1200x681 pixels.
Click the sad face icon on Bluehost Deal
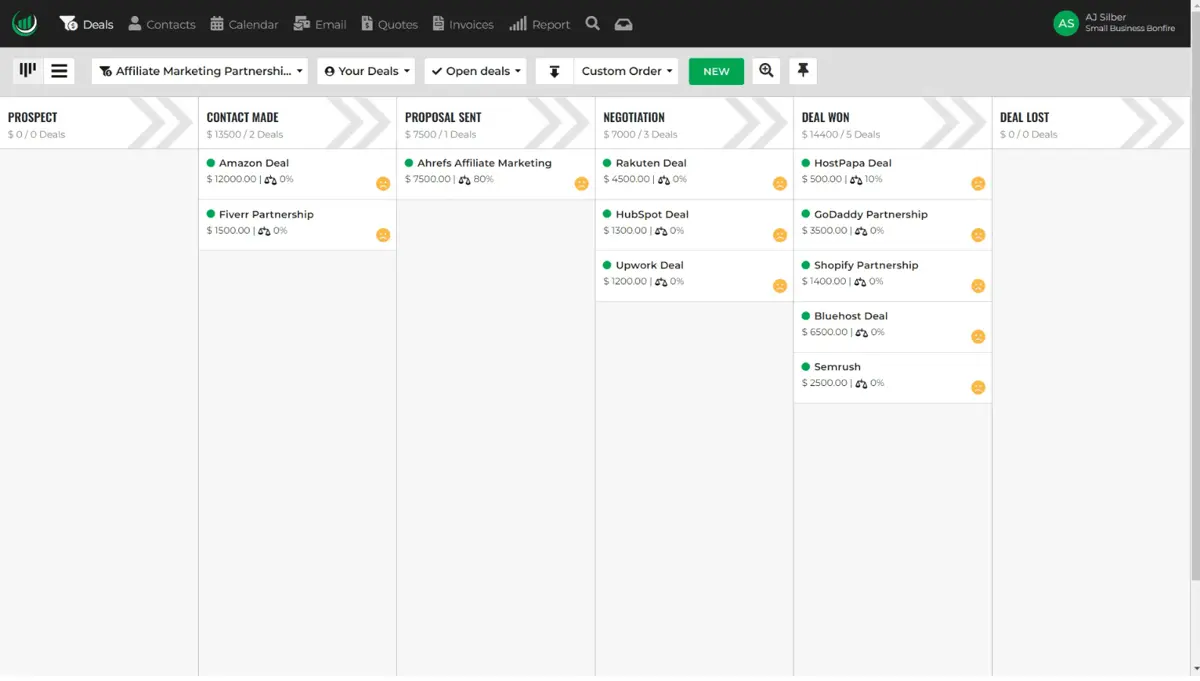point(978,337)
